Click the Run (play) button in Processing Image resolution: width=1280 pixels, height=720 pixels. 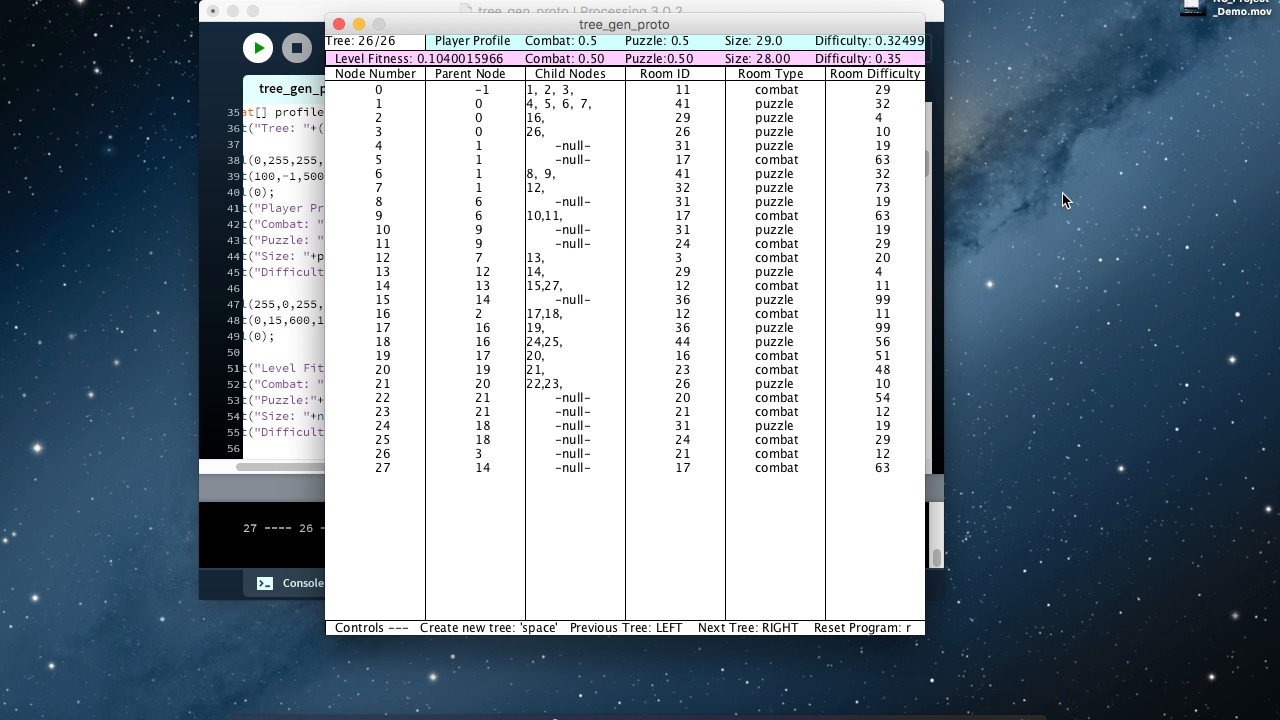pyautogui.click(x=258, y=48)
